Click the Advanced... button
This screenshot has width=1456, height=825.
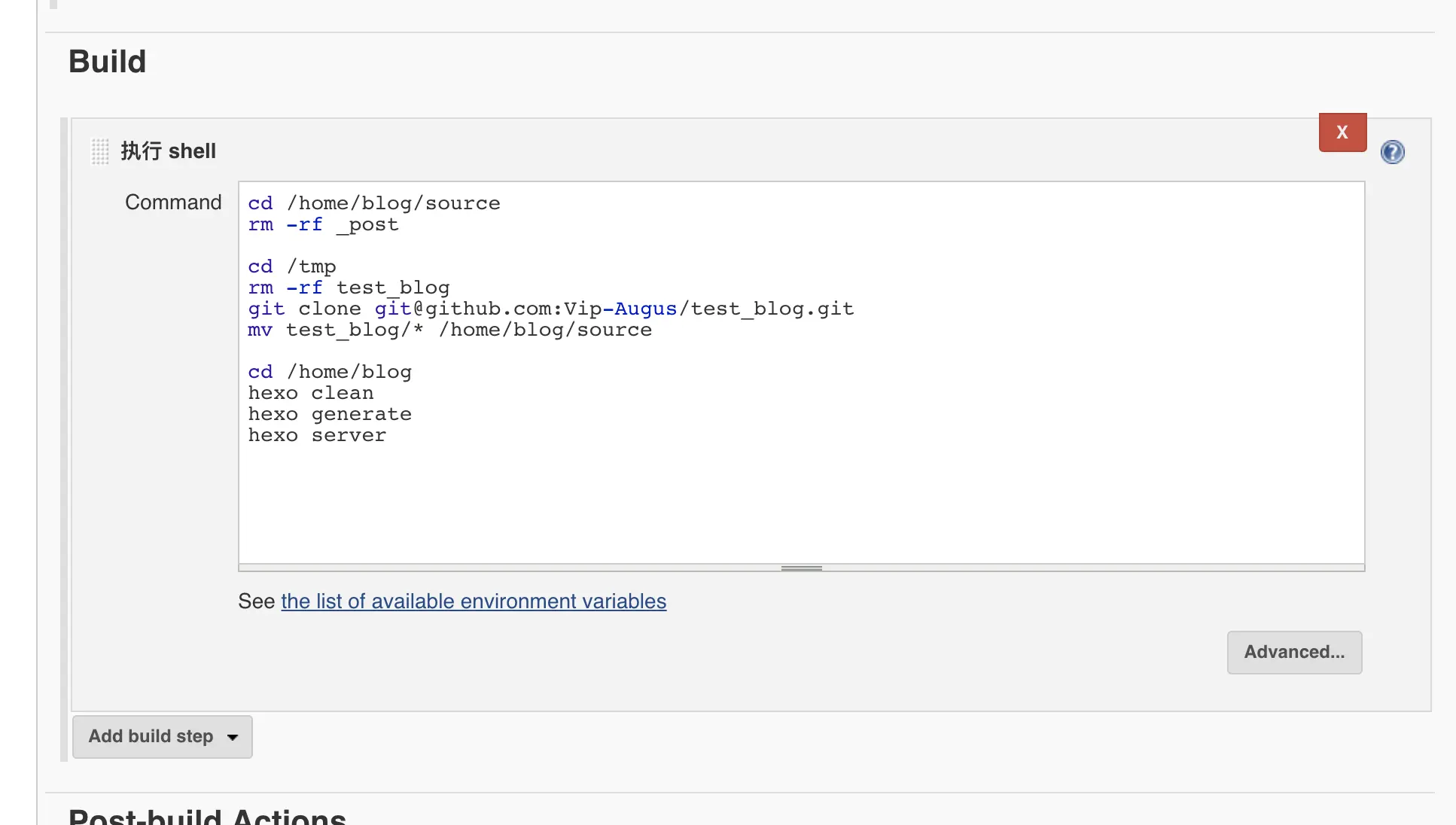[1294, 652]
